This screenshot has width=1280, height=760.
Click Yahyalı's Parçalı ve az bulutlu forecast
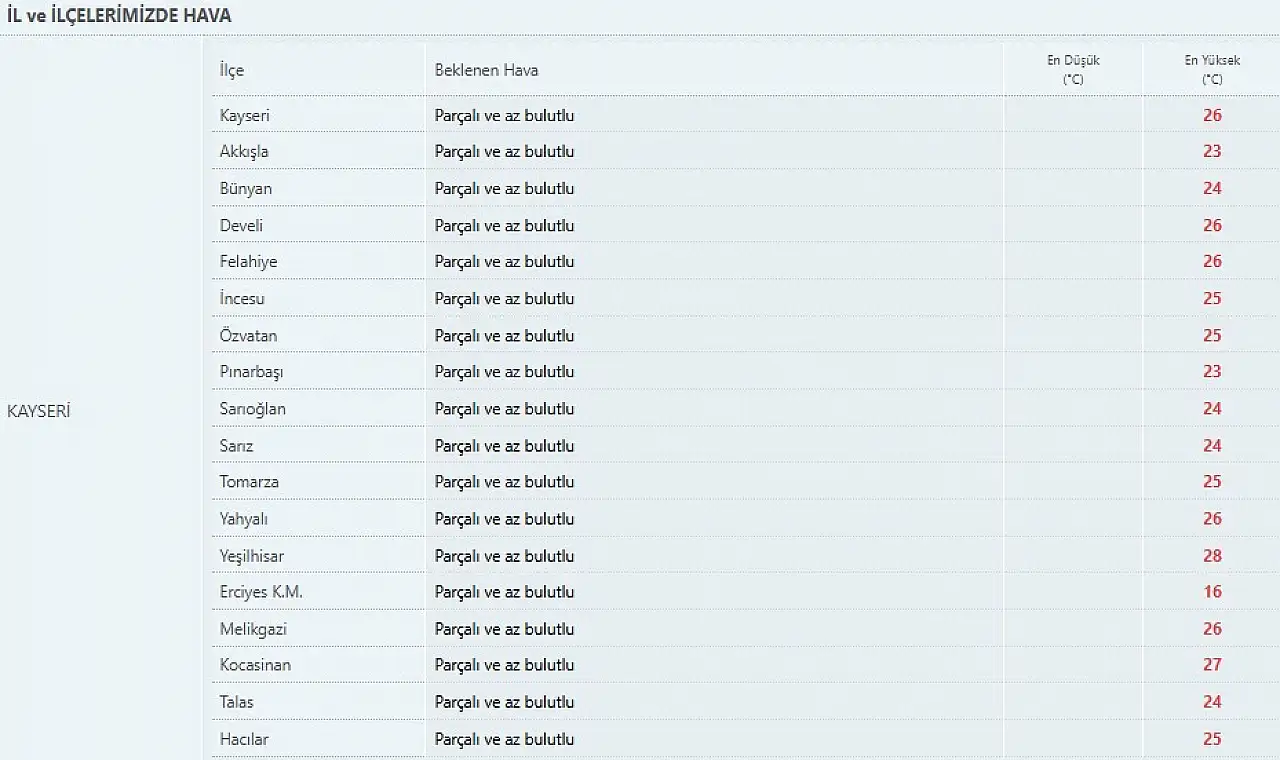click(505, 519)
